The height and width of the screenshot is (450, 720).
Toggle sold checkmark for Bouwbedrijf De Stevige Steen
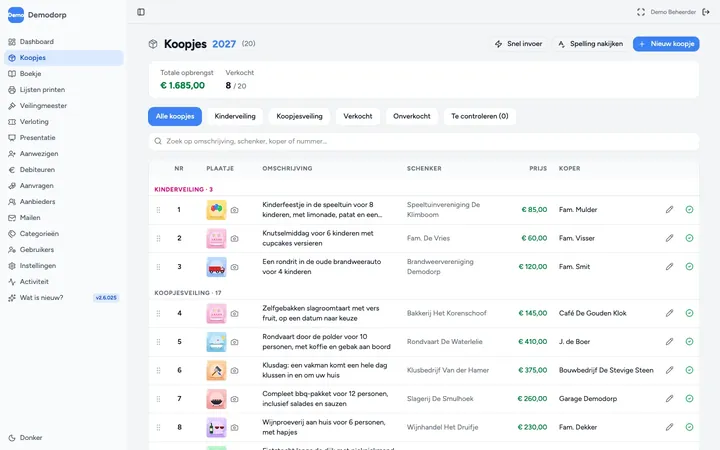click(689, 370)
